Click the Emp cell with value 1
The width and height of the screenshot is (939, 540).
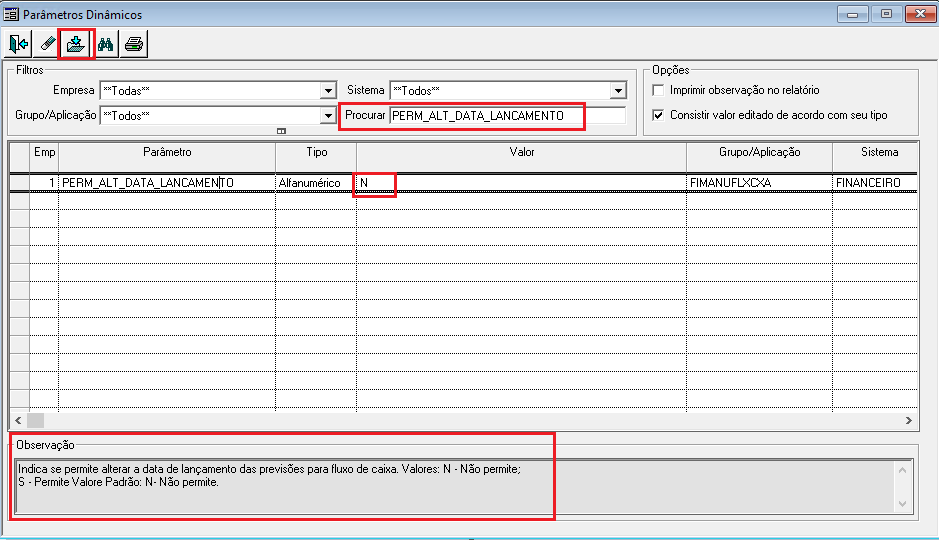tap(44, 183)
